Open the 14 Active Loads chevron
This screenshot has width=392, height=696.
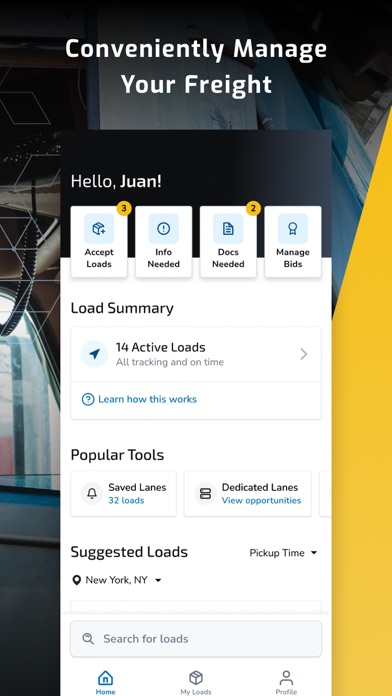(304, 354)
